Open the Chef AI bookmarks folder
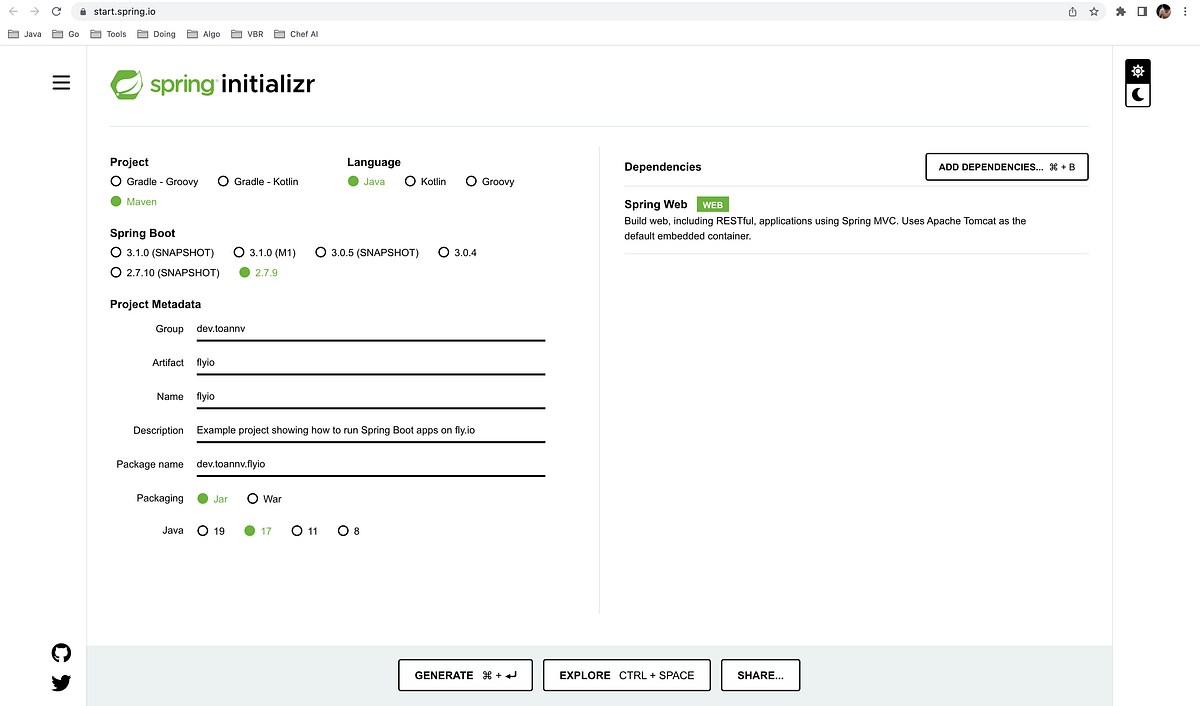This screenshot has width=1200, height=706. [296, 33]
